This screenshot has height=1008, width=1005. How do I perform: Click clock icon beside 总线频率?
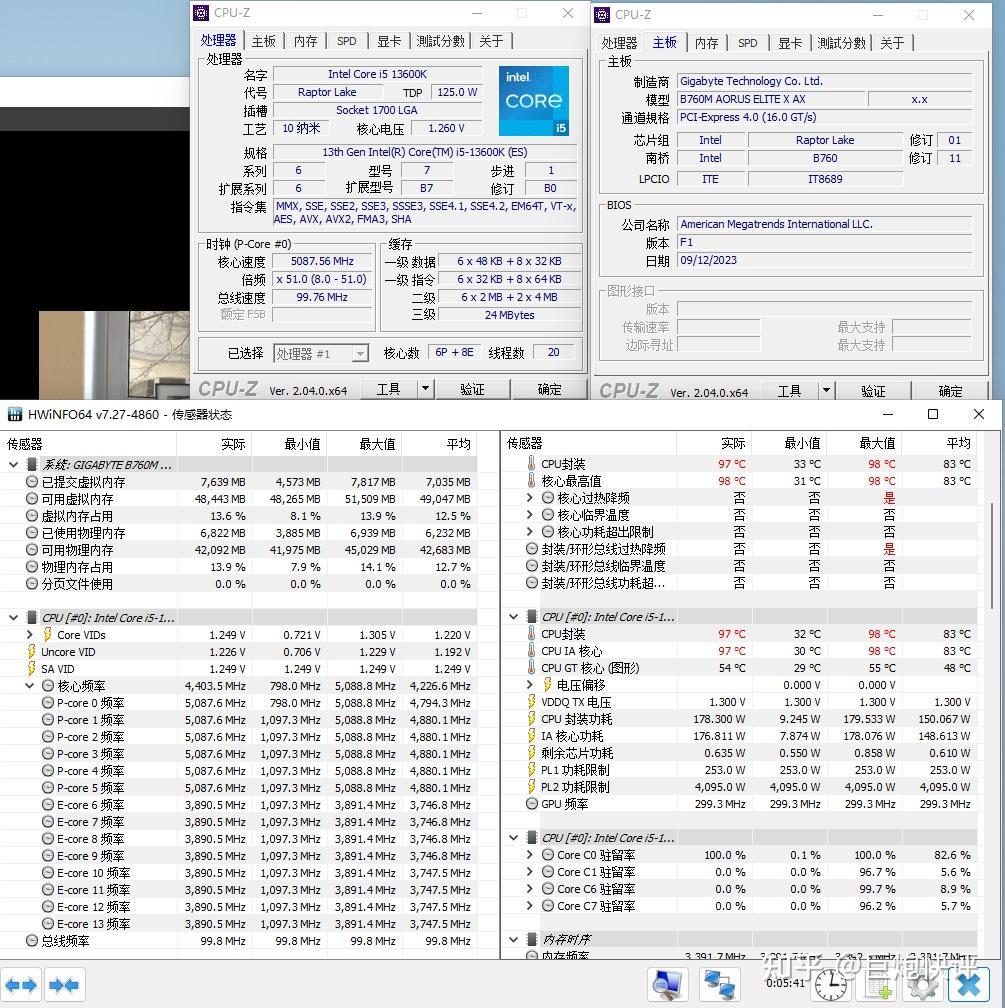(32, 940)
